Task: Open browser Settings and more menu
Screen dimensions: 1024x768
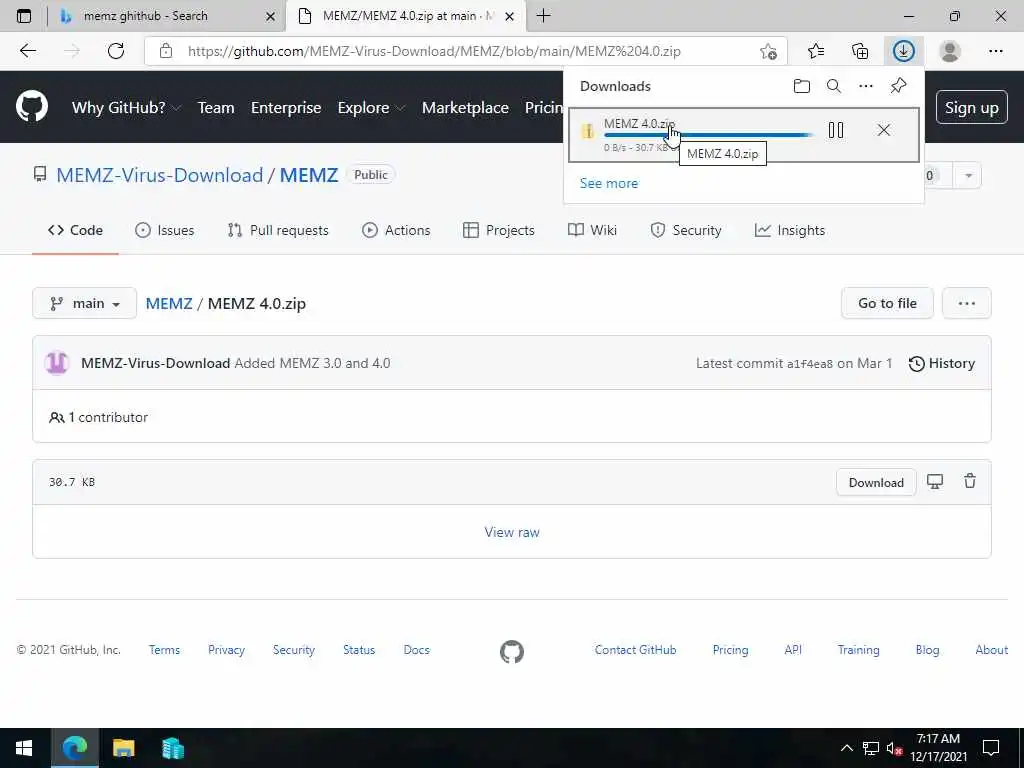Action: (995, 51)
